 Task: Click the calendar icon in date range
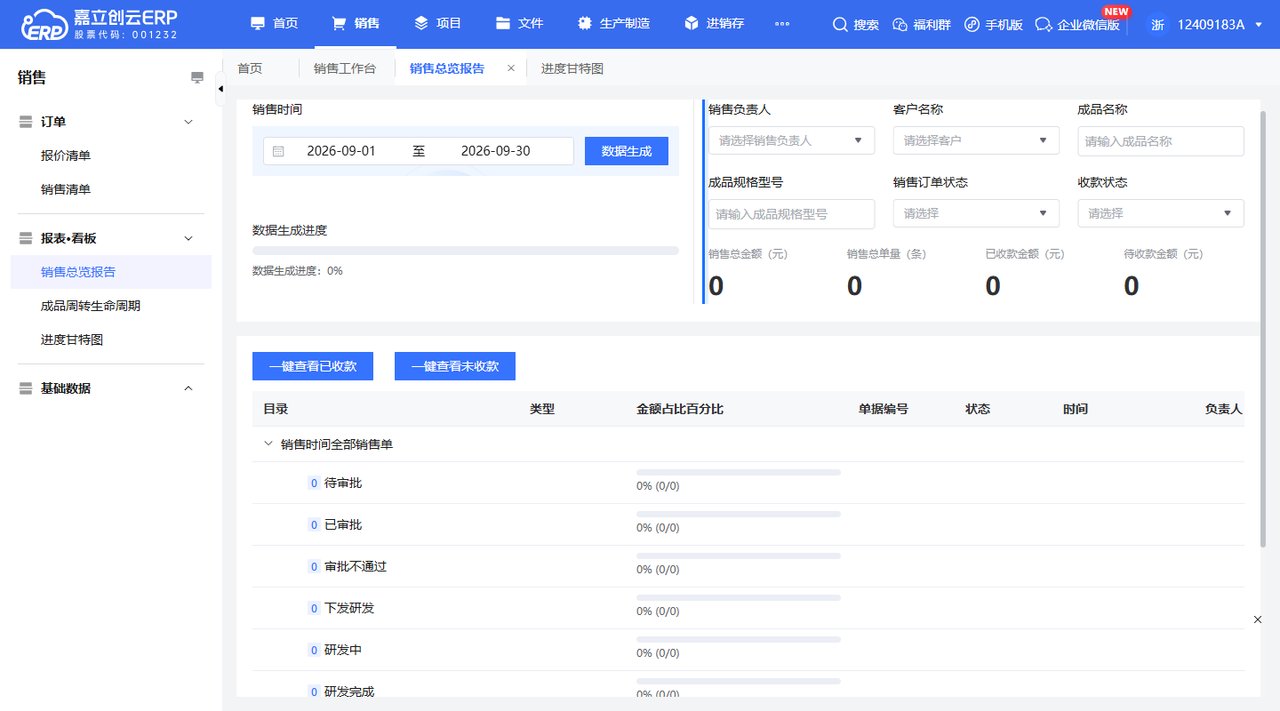point(278,151)
